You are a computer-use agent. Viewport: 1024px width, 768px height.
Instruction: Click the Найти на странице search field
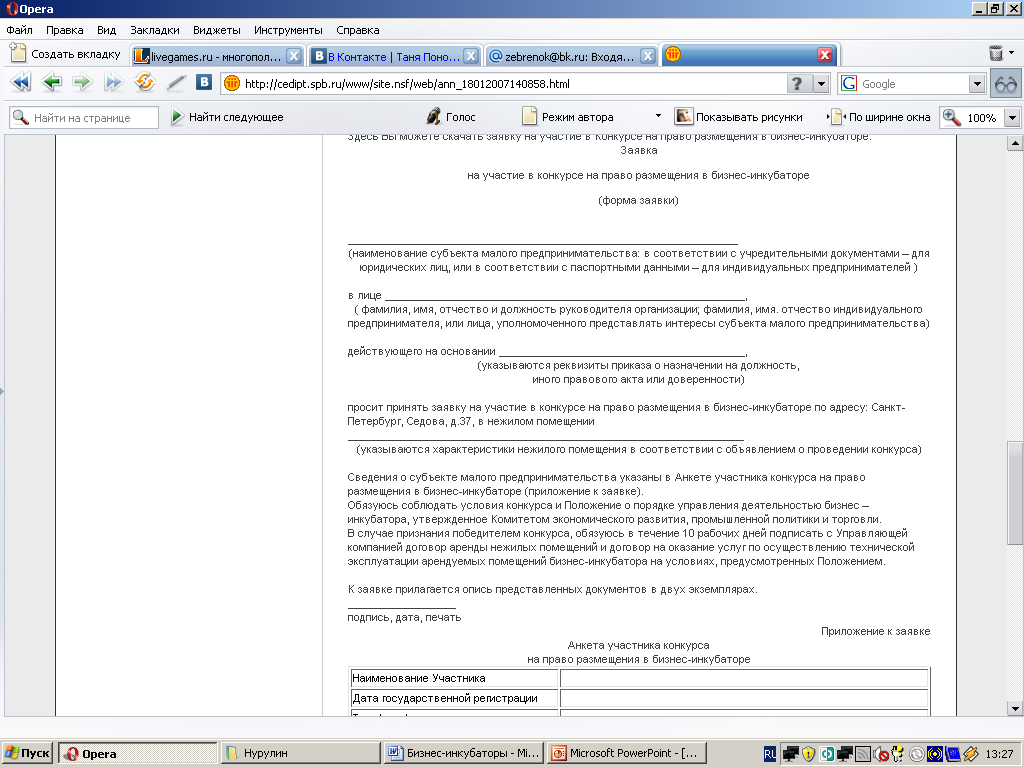(x=84, y=118)
